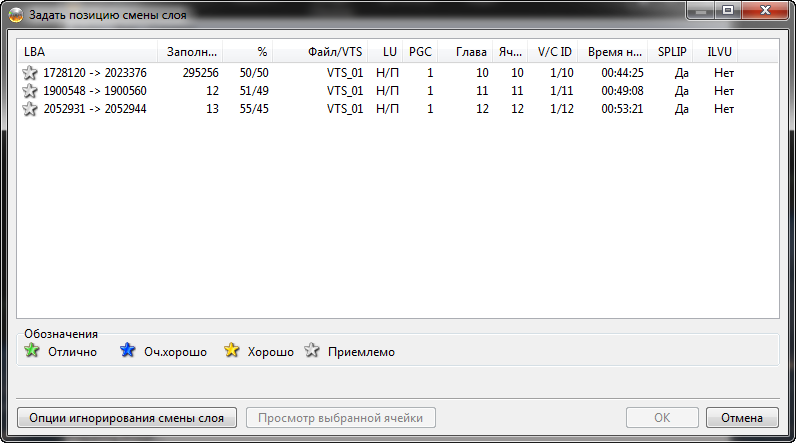Click the V/C ID cell 1/12
The image size is (796, 443).
[x=562, y=109]
